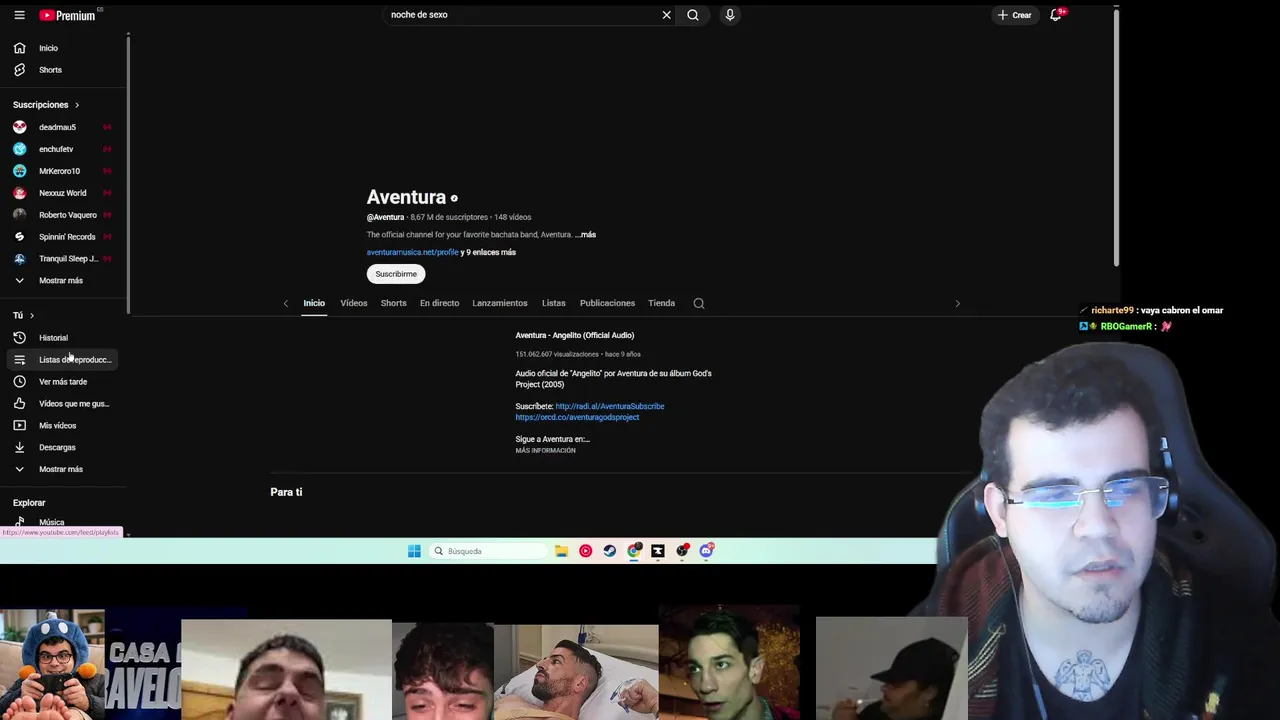1280x720 pixels.
Task: Open Mis vídeos
Action: click(62, 426)
